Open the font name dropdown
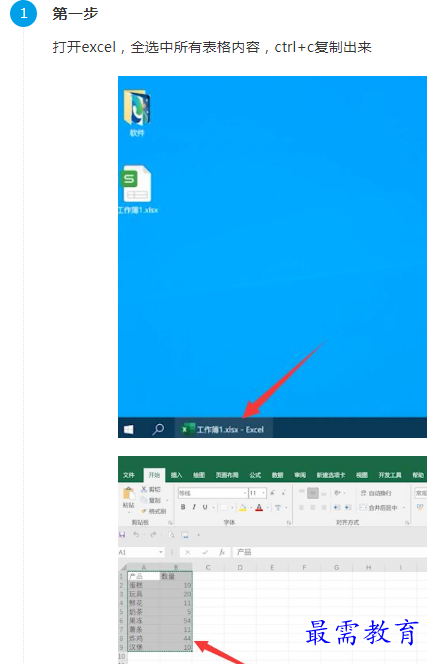Image resolution: width=427 pixels, height=664 pixels. click(245, 493)
